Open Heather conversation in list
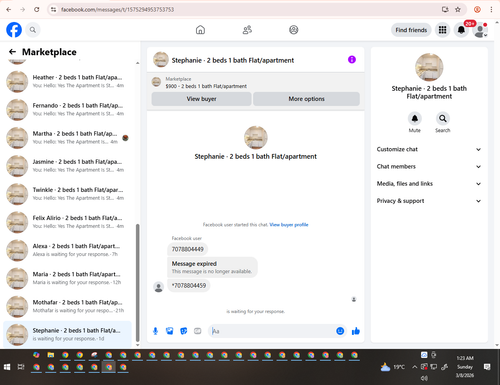This screenshot has height=385, width=500. pos(67,82)
